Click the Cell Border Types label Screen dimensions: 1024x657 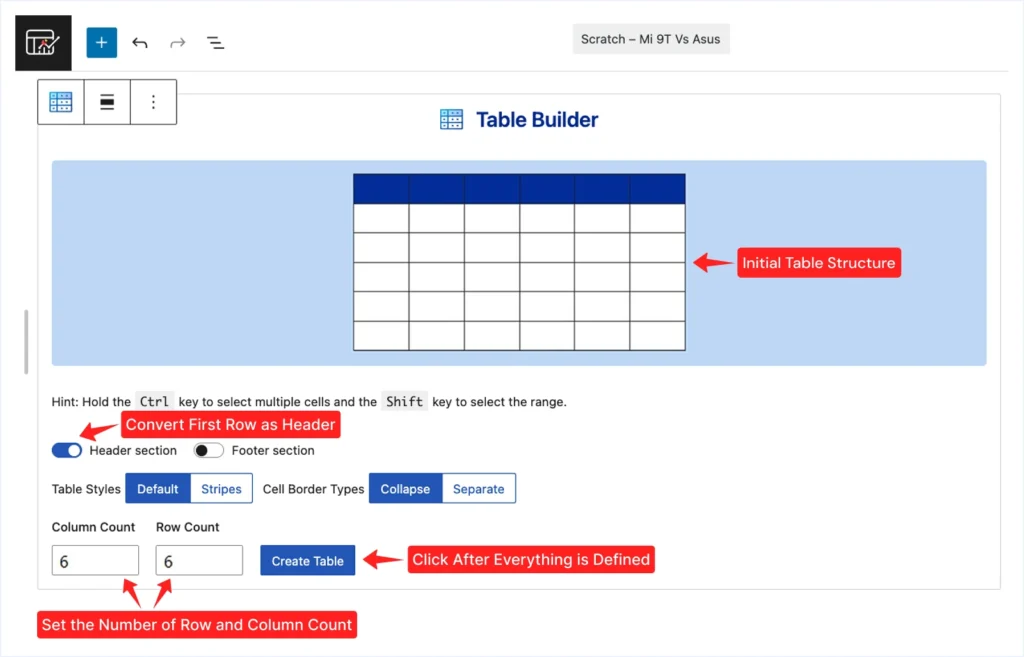pyautogui.click(x=313, y=489)
